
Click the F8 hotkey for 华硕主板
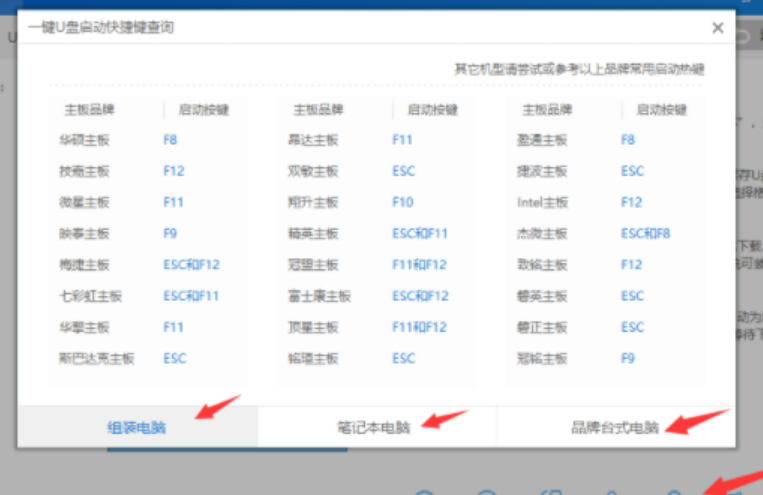[170, 140]
